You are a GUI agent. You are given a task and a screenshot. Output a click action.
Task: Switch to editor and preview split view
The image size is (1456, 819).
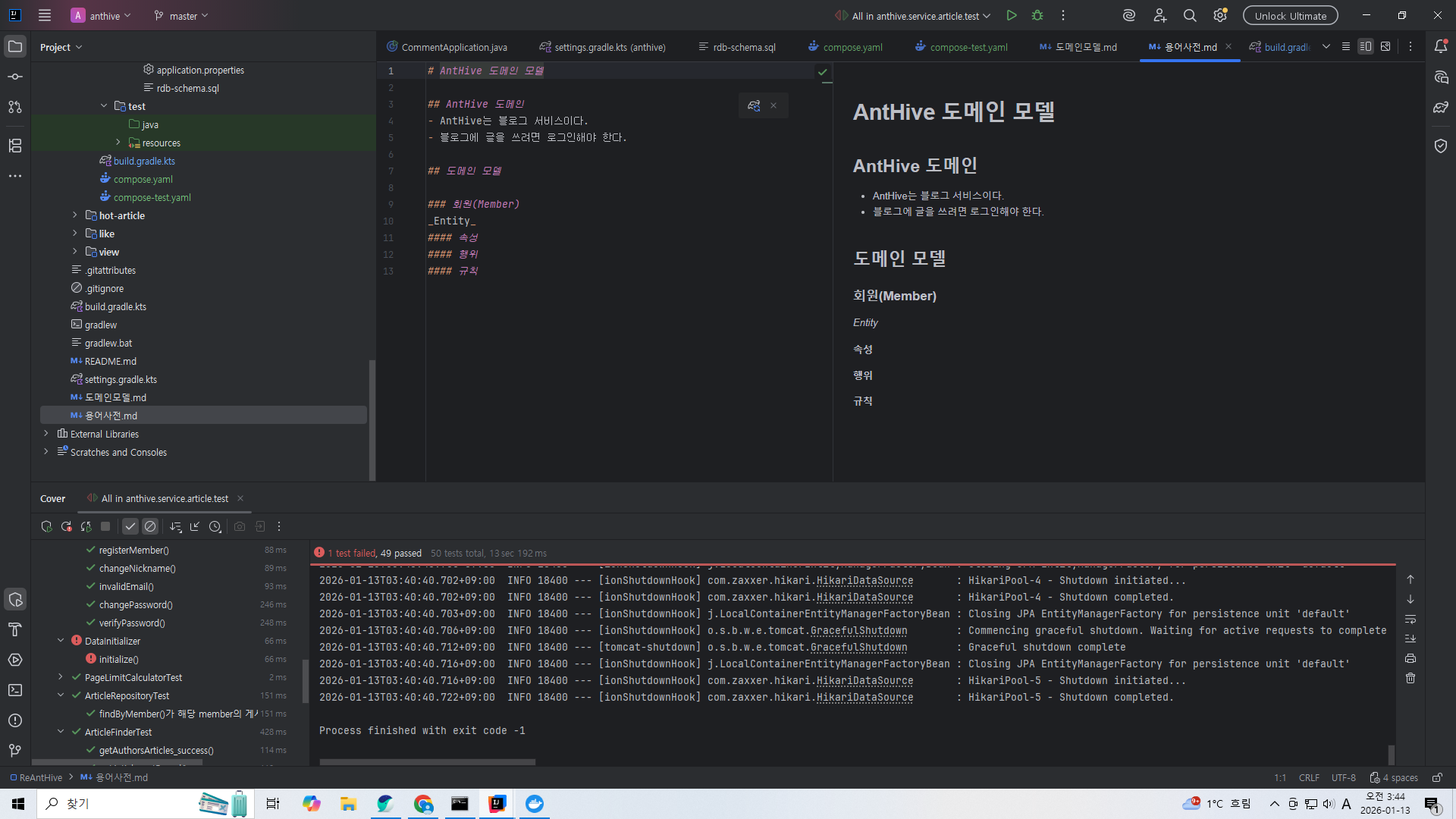pyautogui.click(x=1365, y=46)
